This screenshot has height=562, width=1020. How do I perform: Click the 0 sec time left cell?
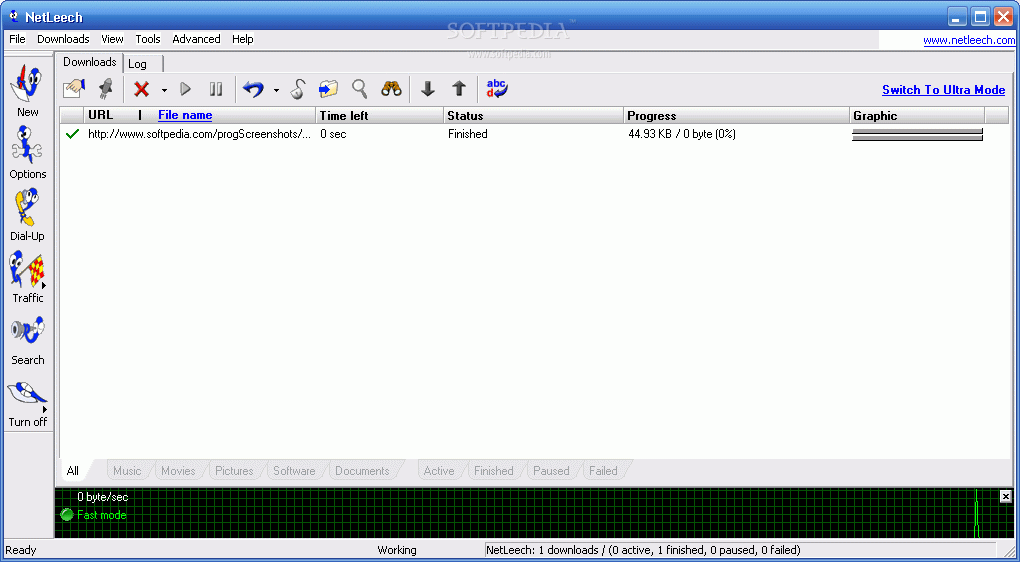coord(333,134)
